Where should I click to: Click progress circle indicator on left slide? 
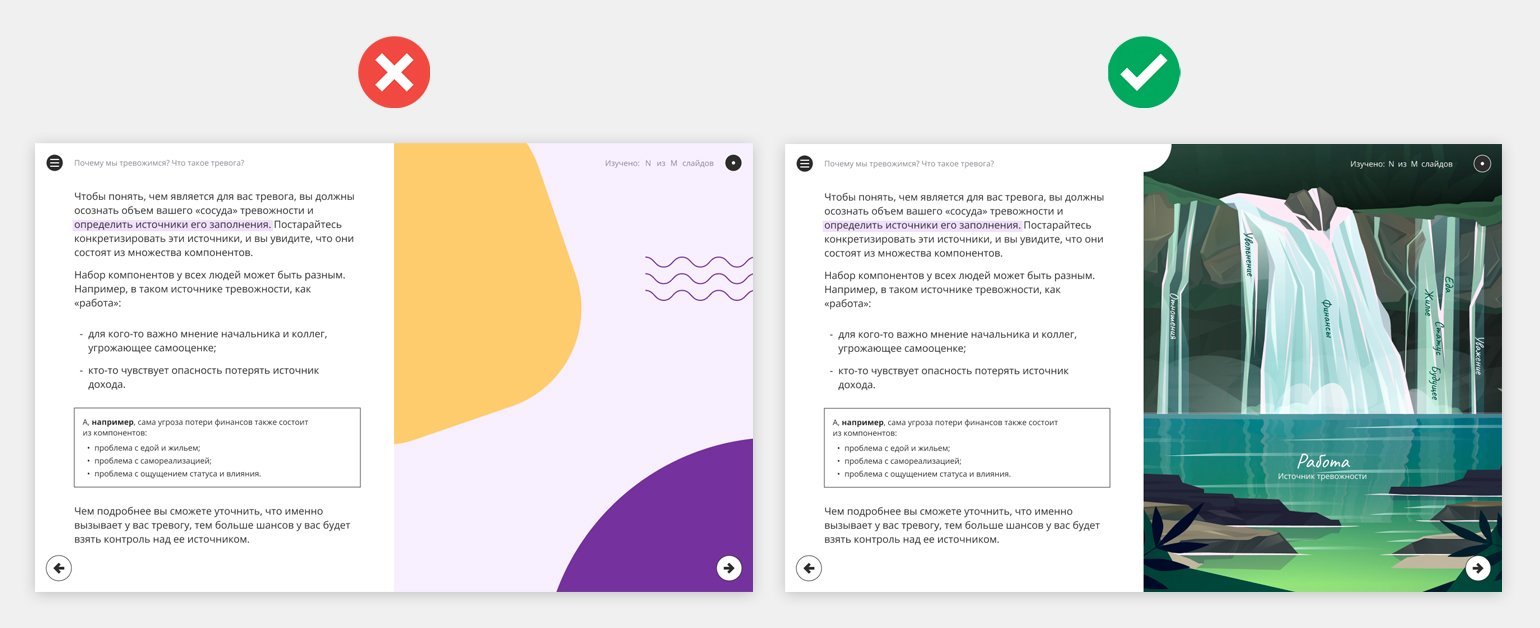(733, 163)
